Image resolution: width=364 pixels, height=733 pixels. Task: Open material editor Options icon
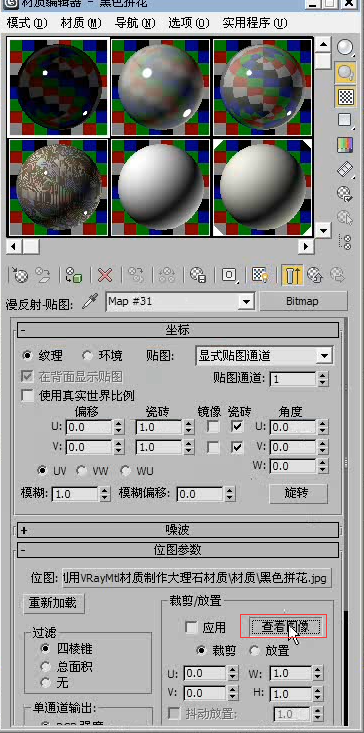coord(345,194)
